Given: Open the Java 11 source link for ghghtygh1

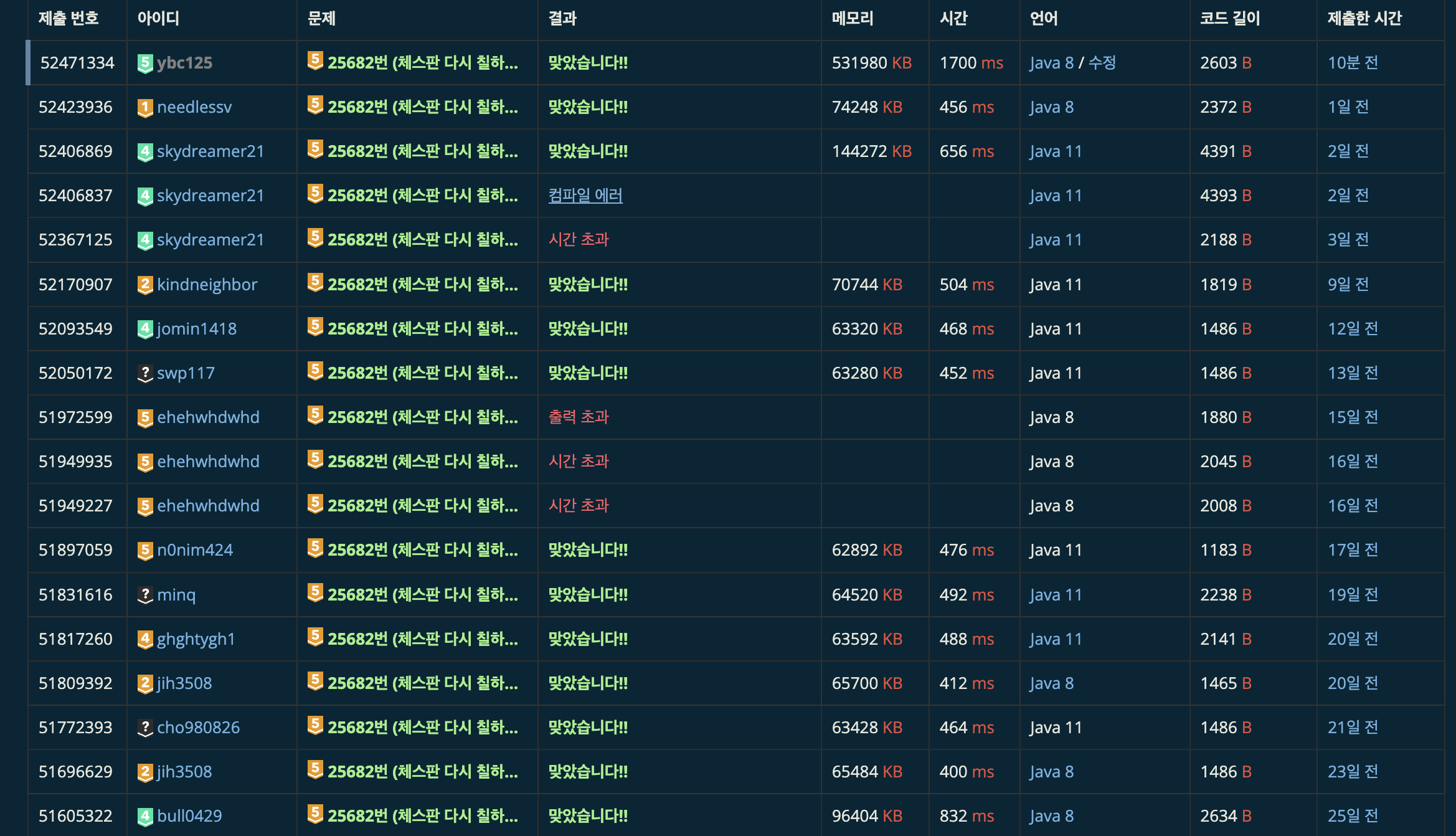Looking at the screenshot, I should point(1056,639).
